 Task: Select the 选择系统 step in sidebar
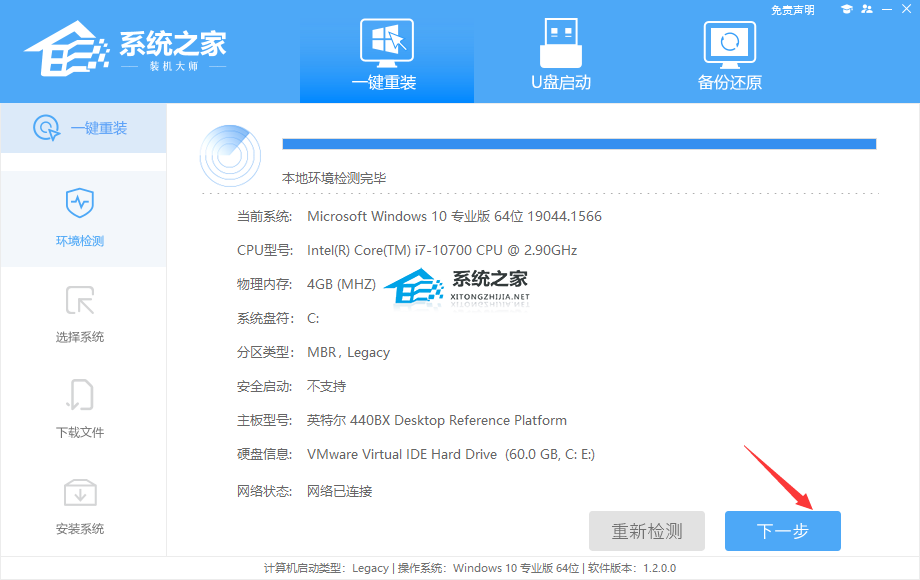80,314
